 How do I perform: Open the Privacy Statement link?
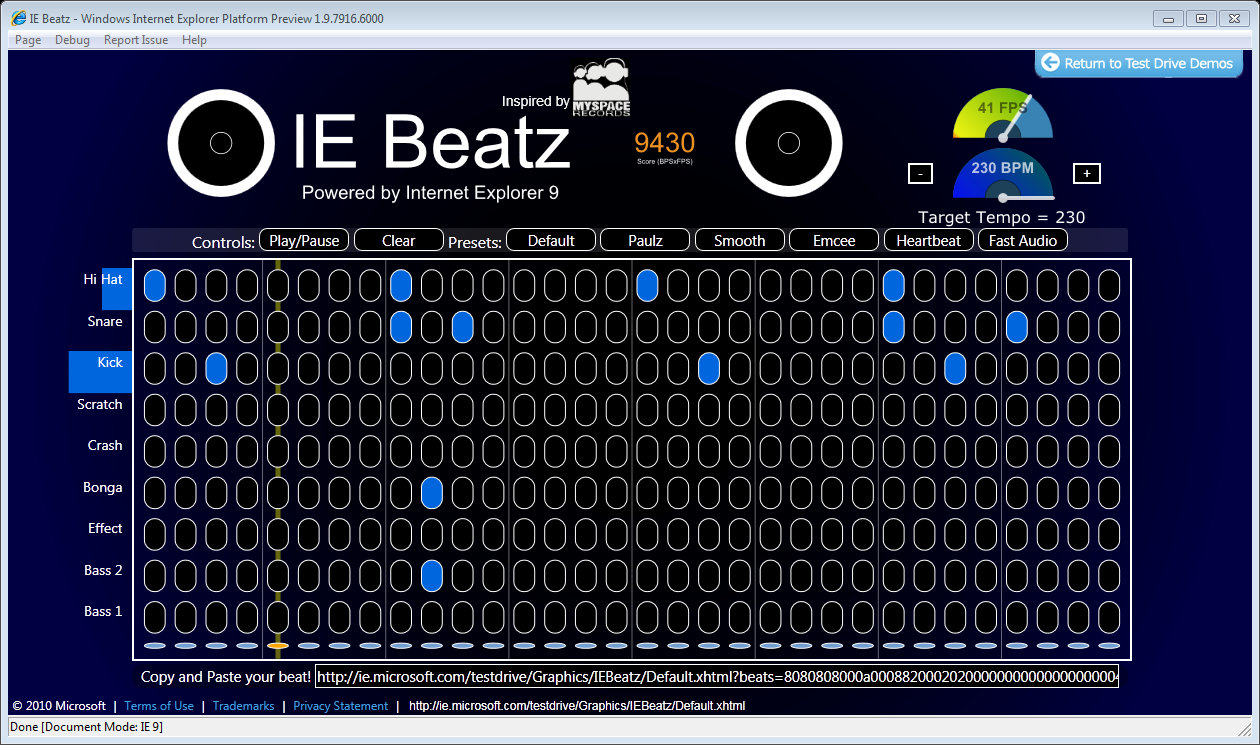[x=340, y=706]
